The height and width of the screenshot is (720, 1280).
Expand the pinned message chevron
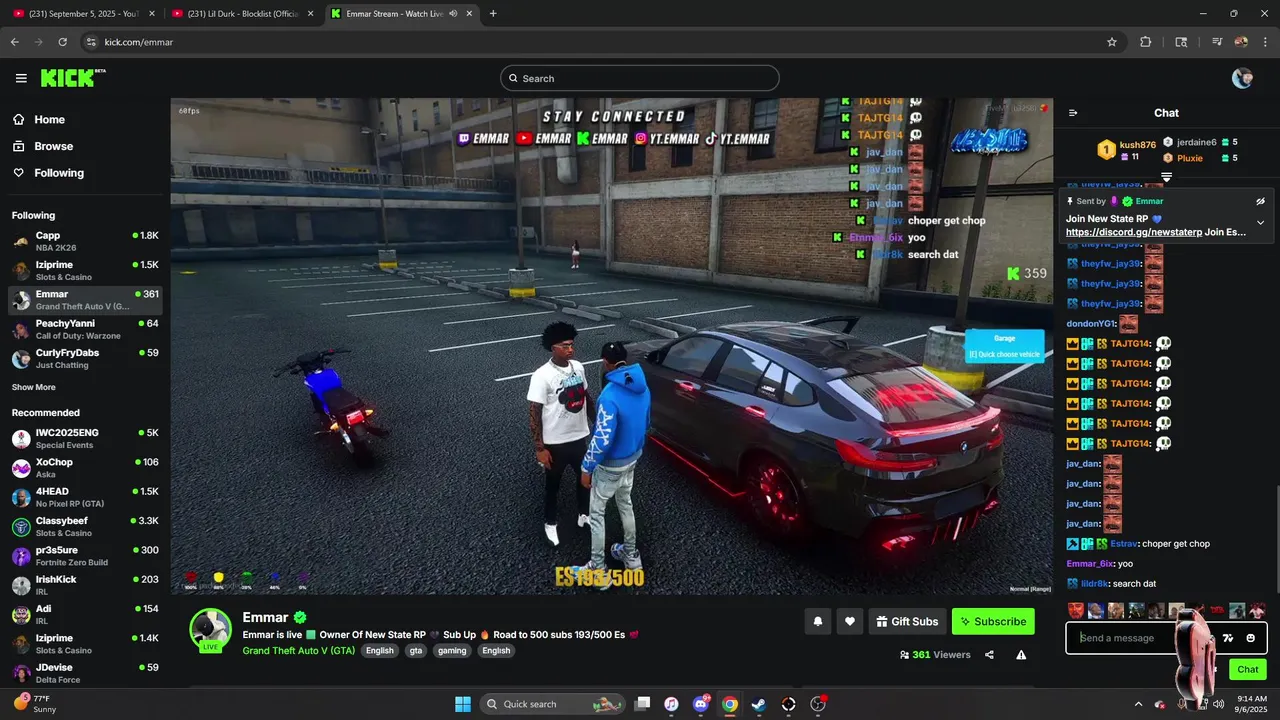tap(1260, 222)
